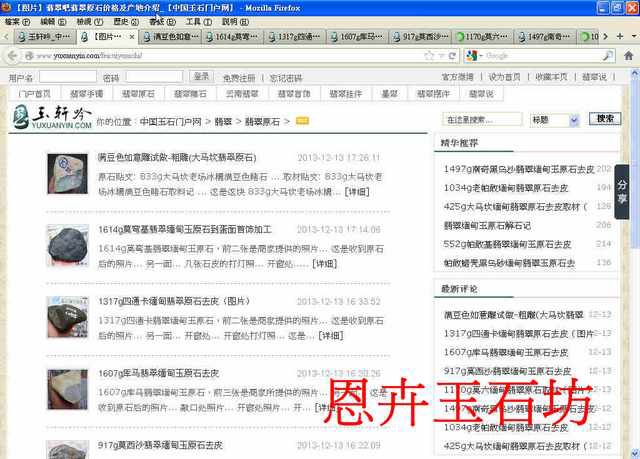Open the 檢視 (V) menu
The width and height of the screenshot is (640, 459).
90,22
